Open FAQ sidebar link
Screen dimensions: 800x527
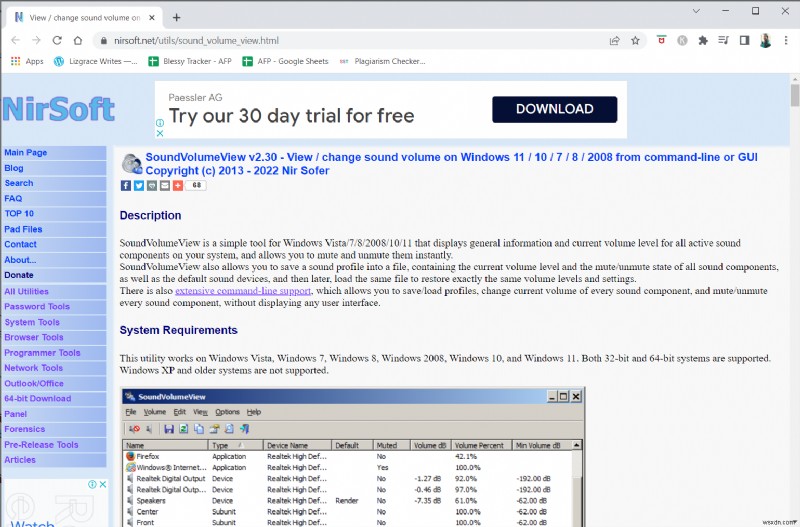(13, 198)
